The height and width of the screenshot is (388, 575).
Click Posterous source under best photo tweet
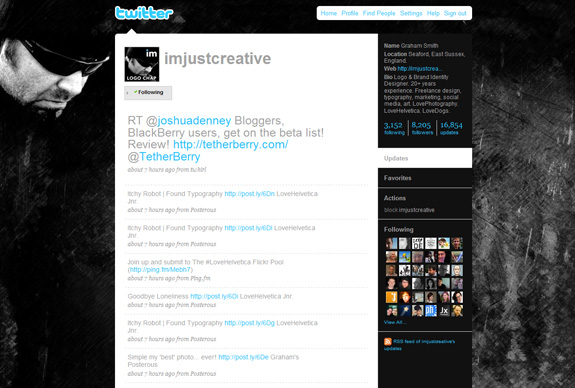(x=203, y=374)
